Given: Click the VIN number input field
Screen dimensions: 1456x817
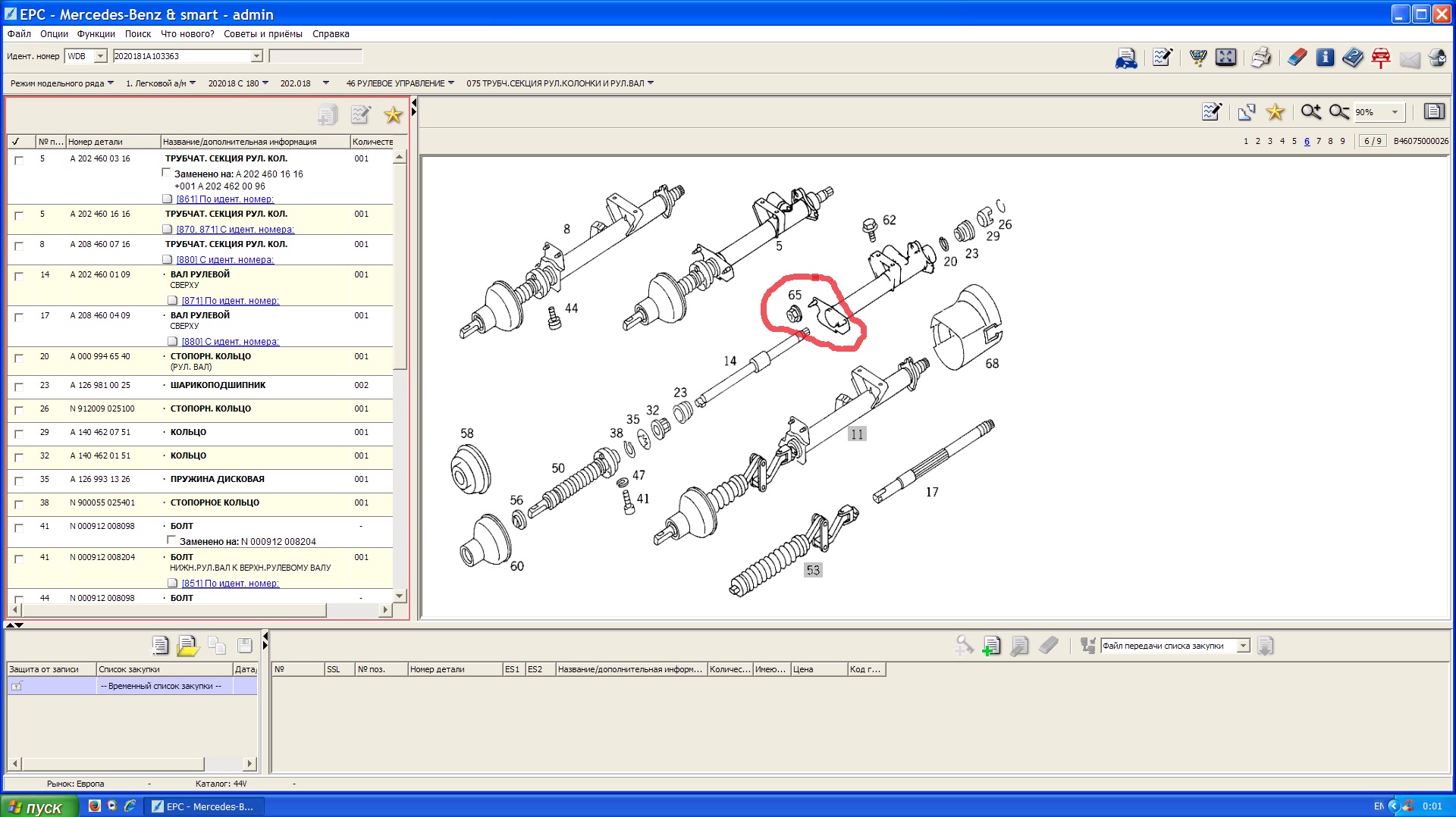Looking at the screenshot, I should point(181,56).
